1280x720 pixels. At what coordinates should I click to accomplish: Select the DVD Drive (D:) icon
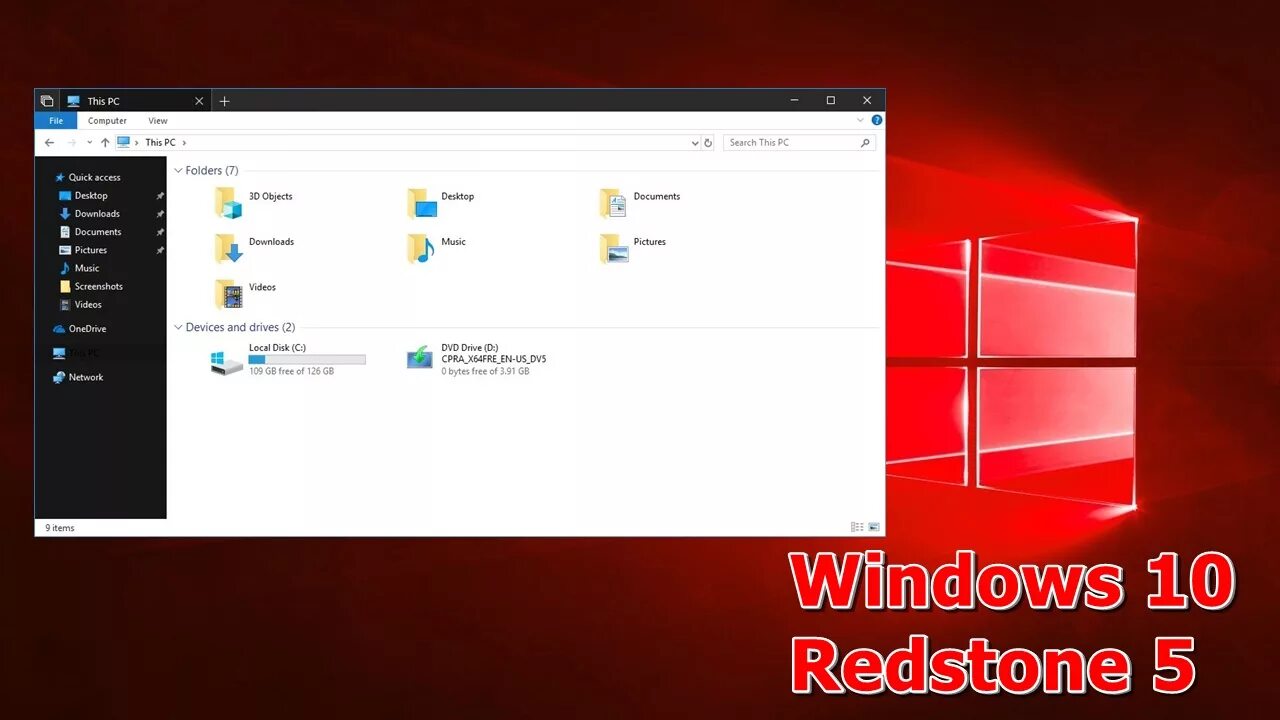coord(420,357)
